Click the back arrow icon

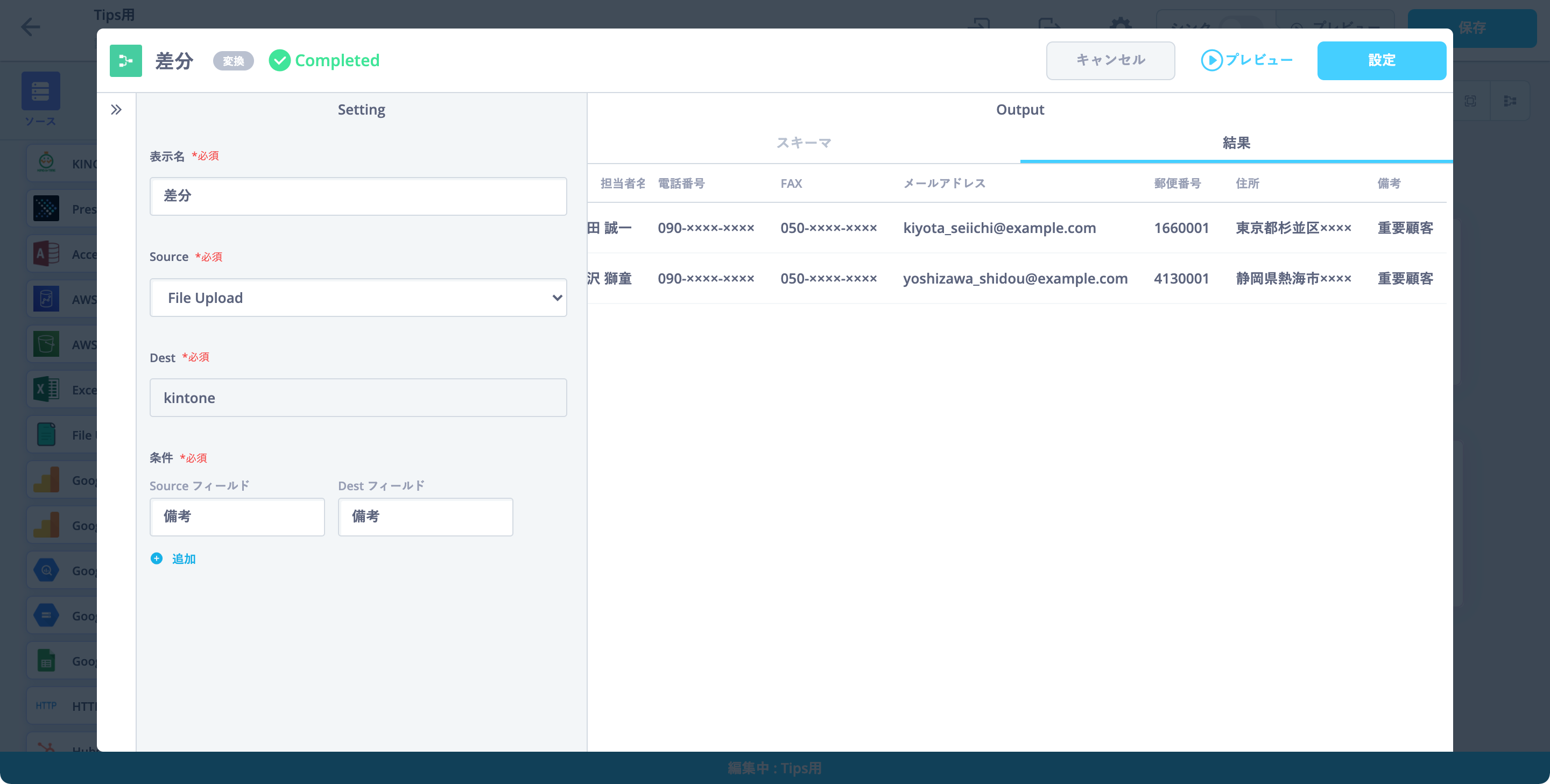click(30, 27)
